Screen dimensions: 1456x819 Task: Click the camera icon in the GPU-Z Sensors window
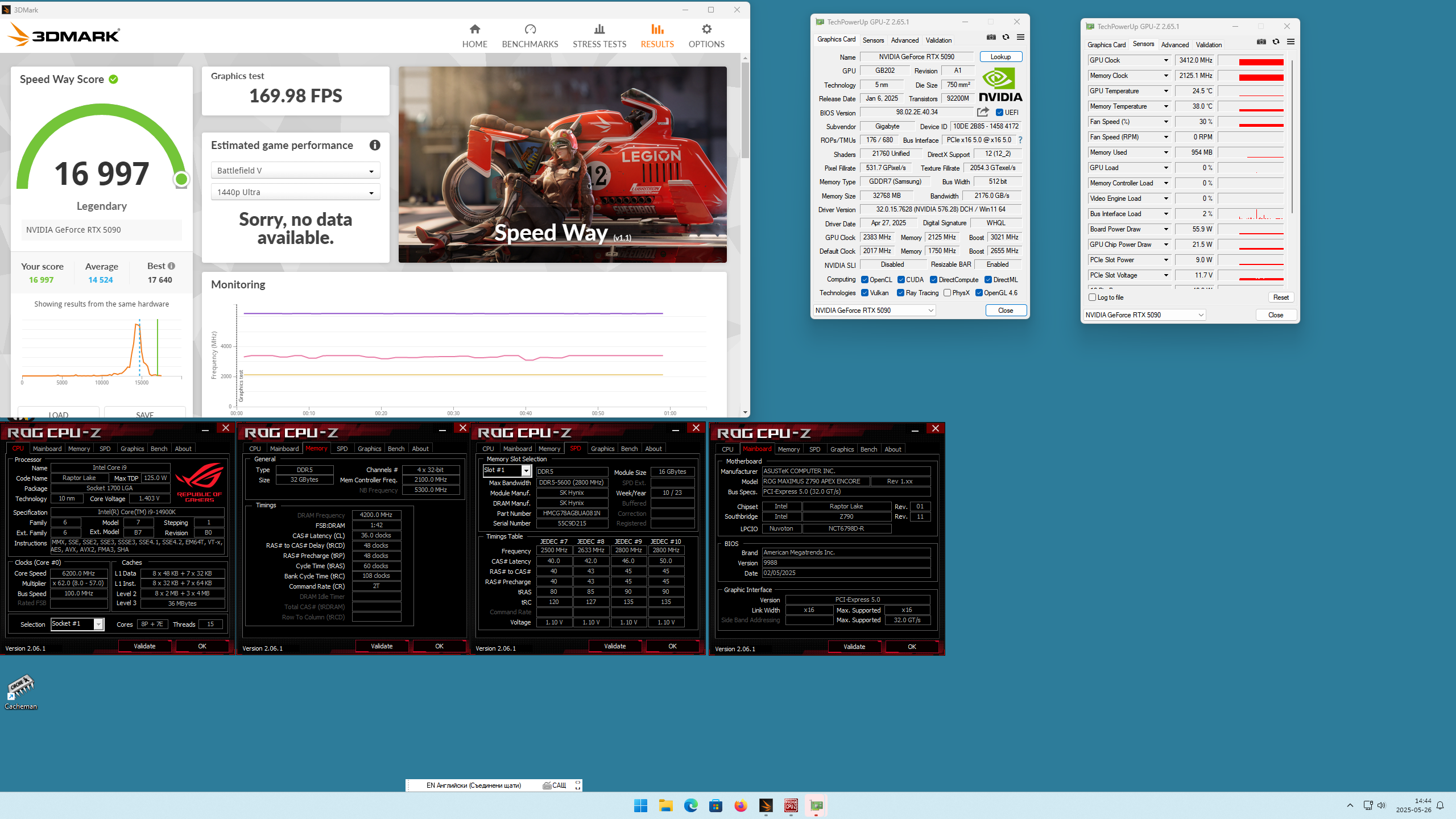click(1261, 42)
